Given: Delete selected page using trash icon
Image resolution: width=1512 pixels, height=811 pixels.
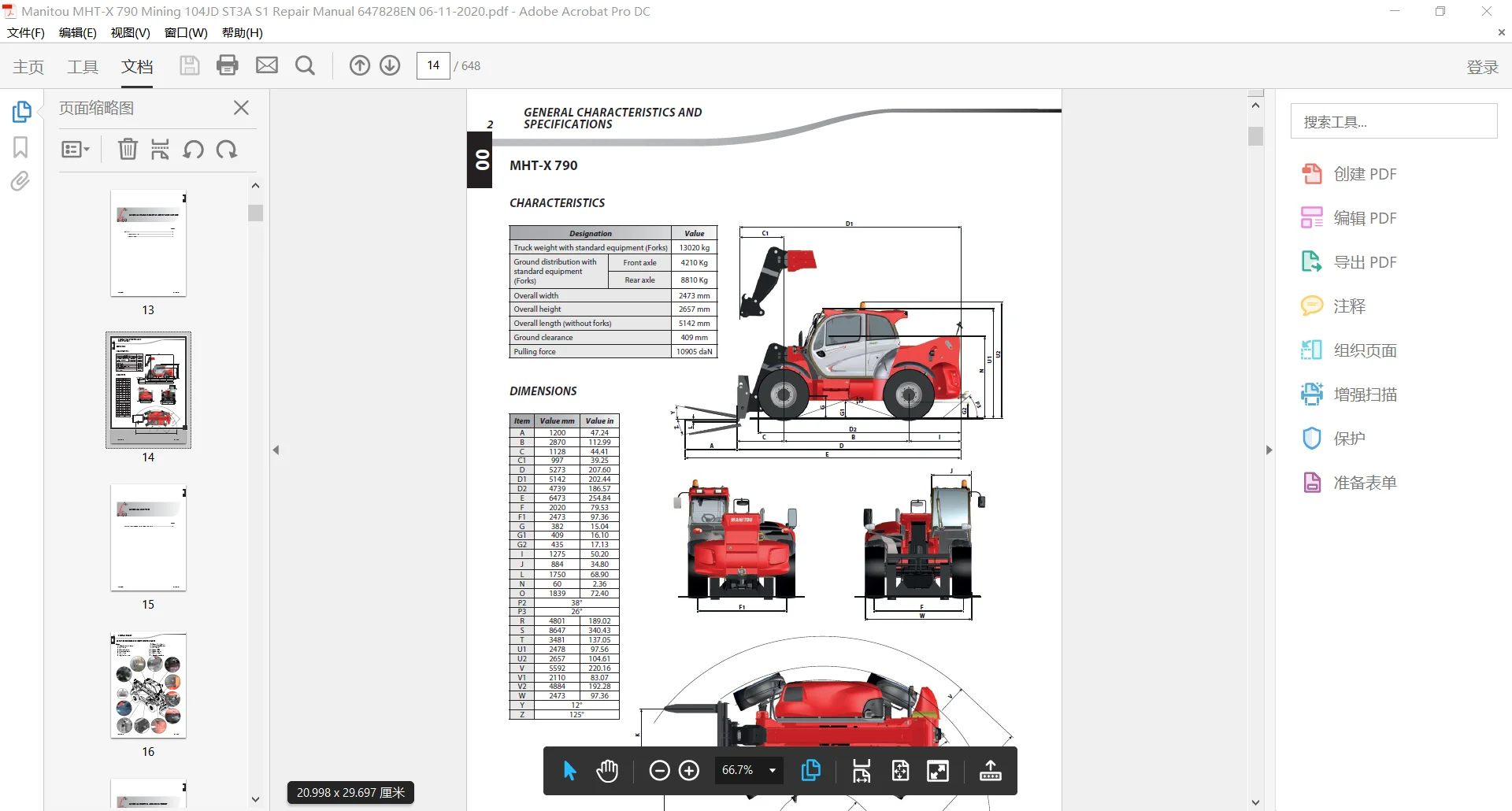Looking at the screenshot, I should (128, 150).
